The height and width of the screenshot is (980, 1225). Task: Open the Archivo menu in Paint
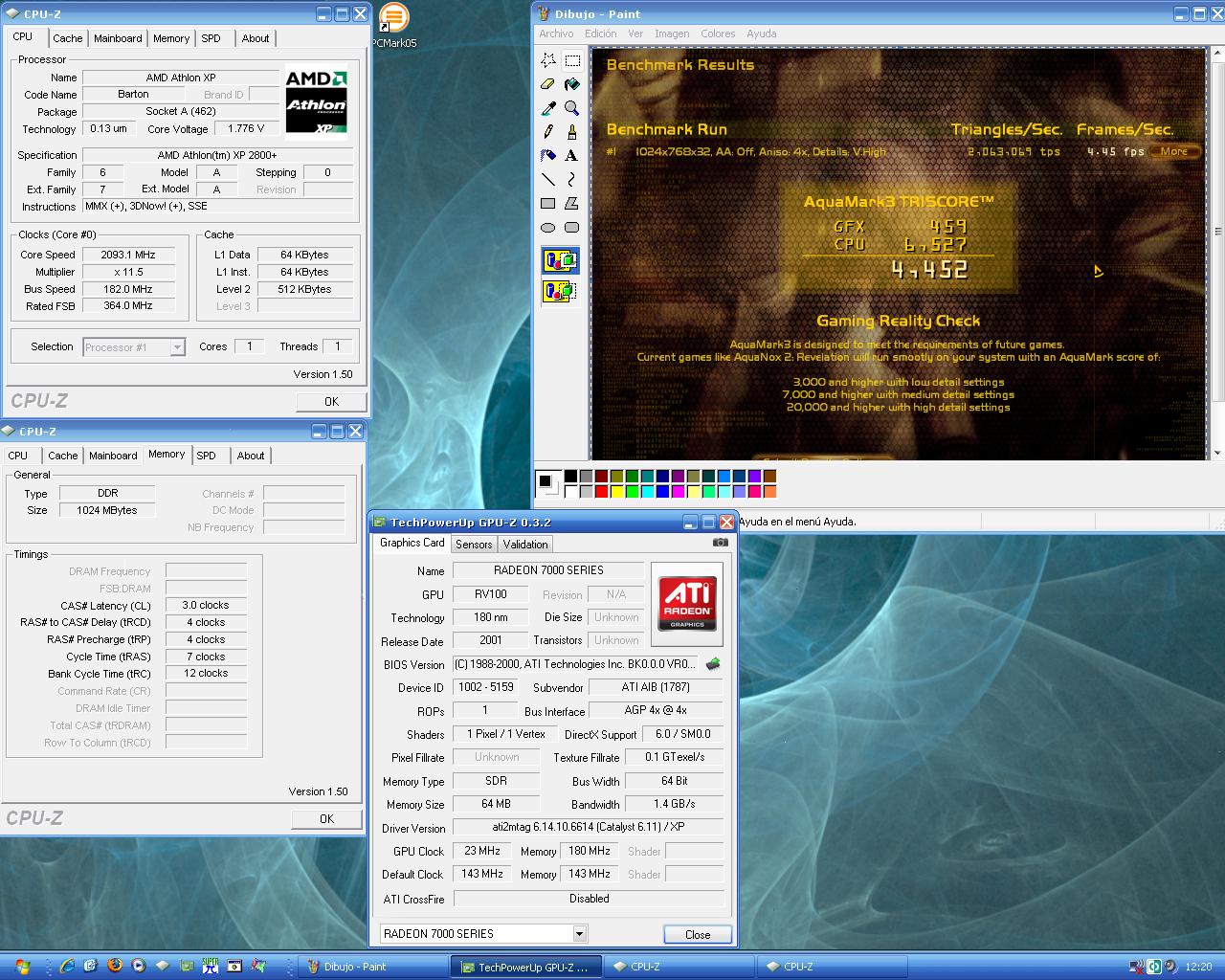[x=556, y=33]
